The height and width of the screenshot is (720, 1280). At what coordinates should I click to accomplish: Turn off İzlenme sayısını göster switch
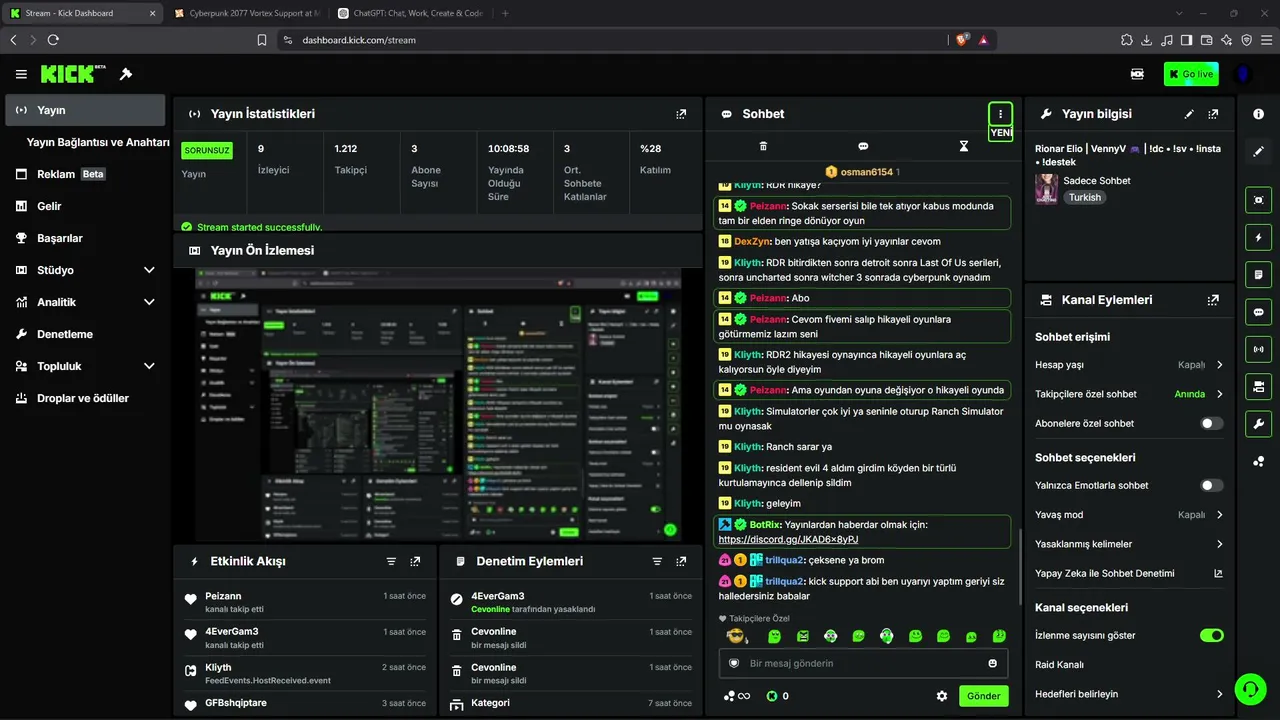[1212, 636]
